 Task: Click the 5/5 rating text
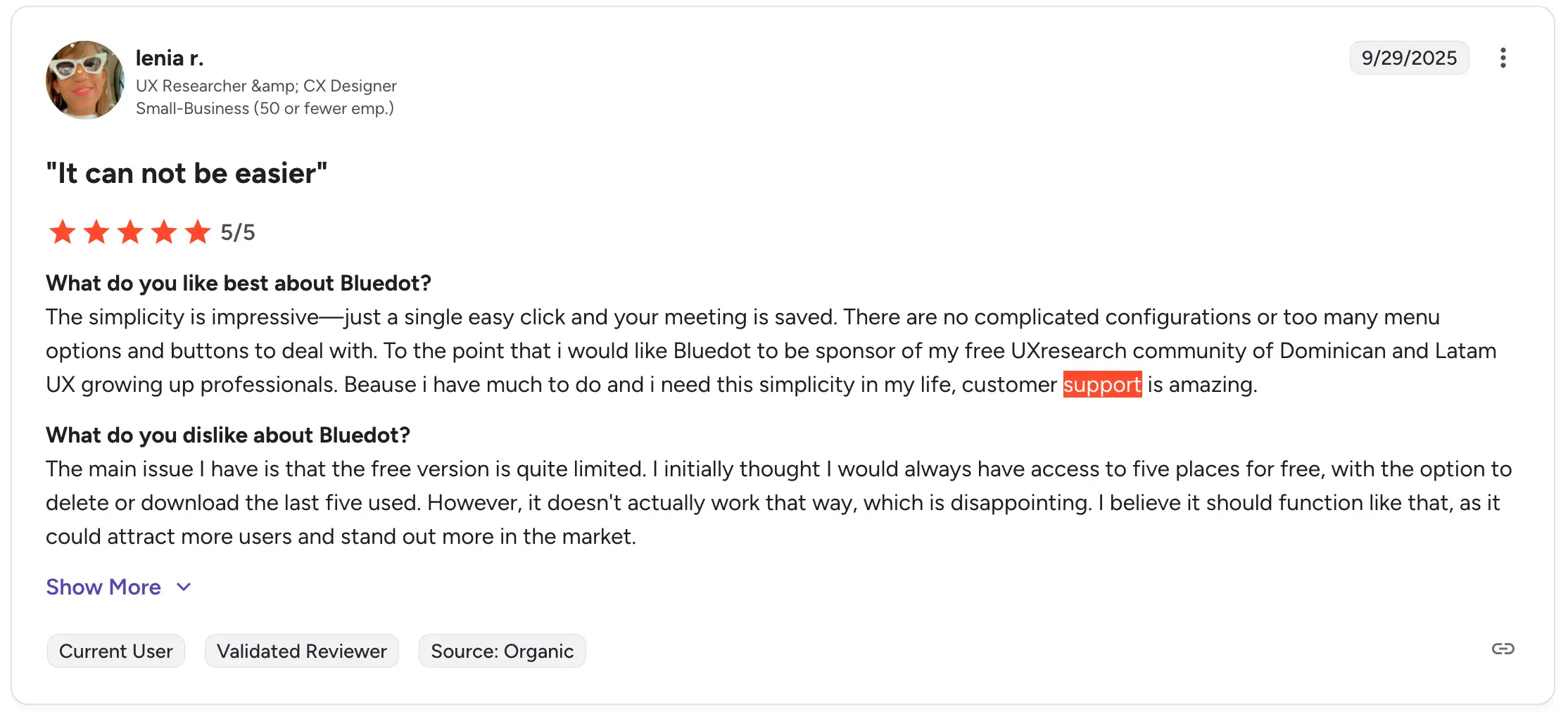coord(238,232)
